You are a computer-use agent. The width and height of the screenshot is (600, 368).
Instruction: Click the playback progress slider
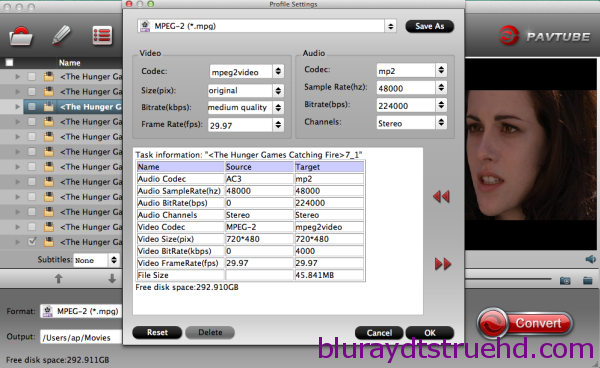(x=508, y=280)
